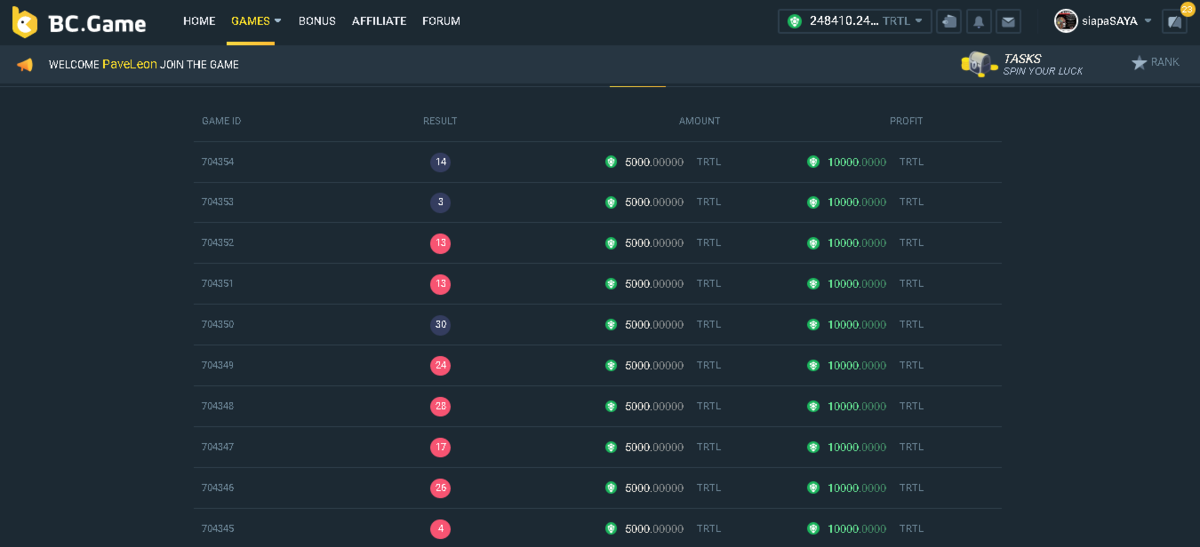Open the mail inbox icon
Screen dimensions: 1200x547
1008,21
